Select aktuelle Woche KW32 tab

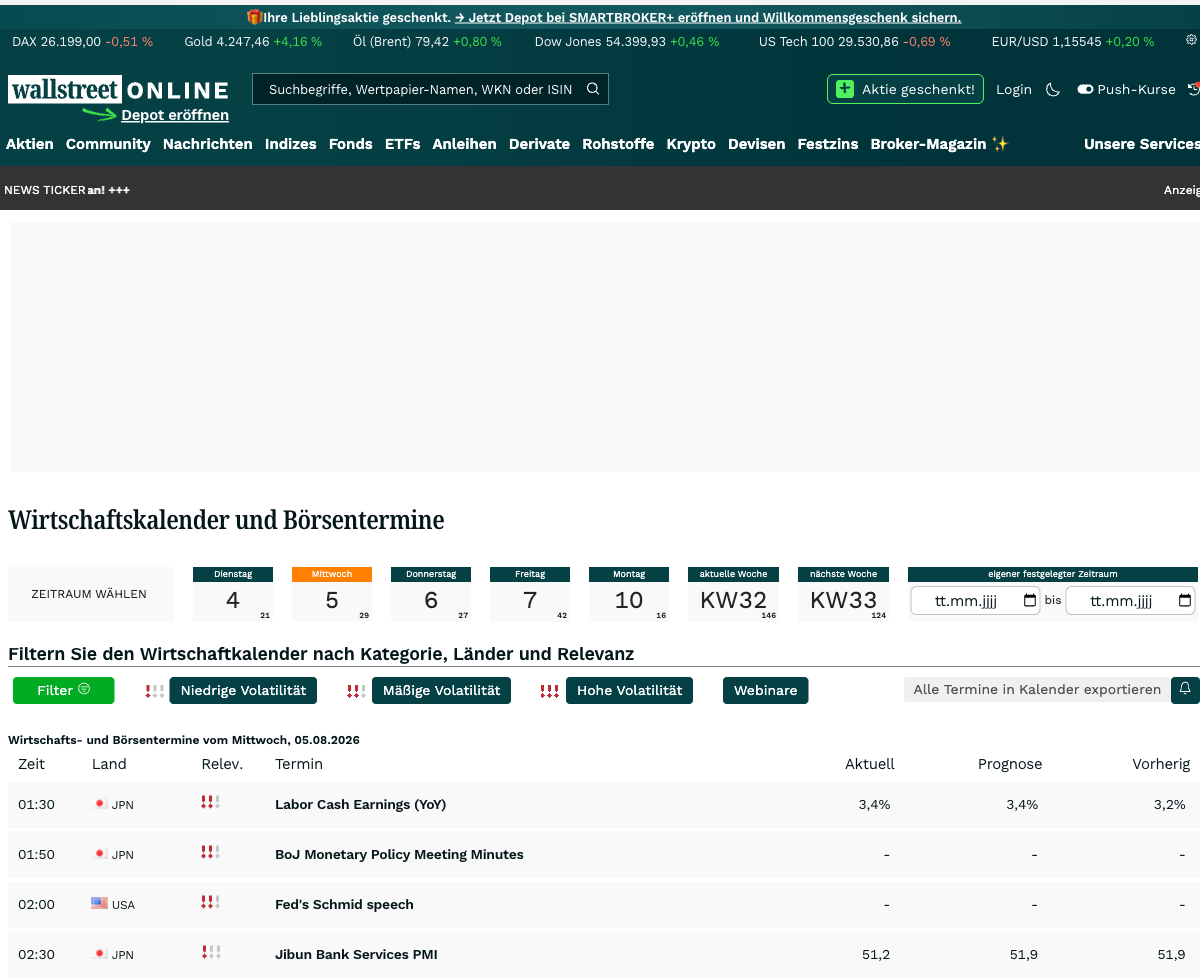733,594
